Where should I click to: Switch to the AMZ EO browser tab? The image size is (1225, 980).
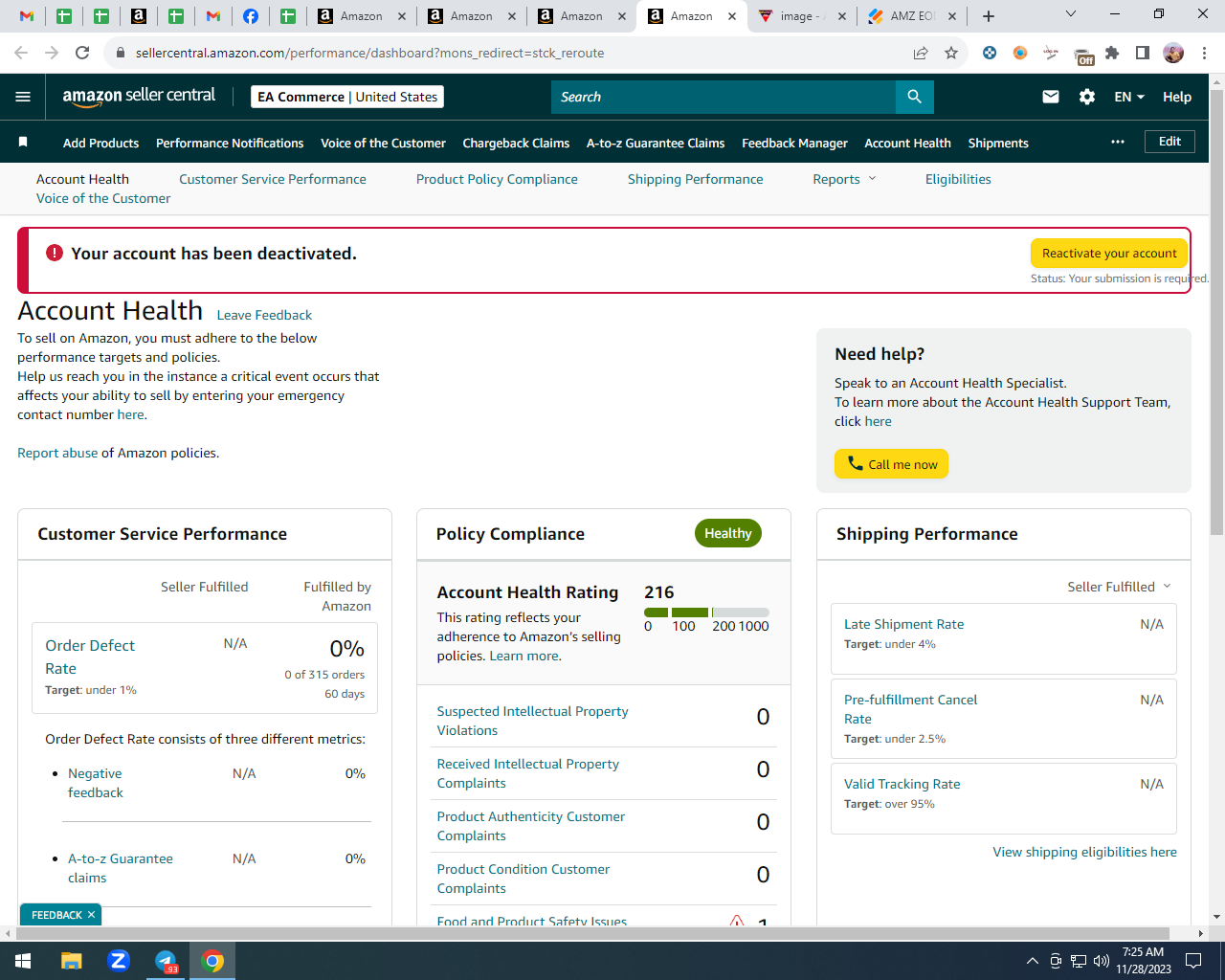click(911, 16)
